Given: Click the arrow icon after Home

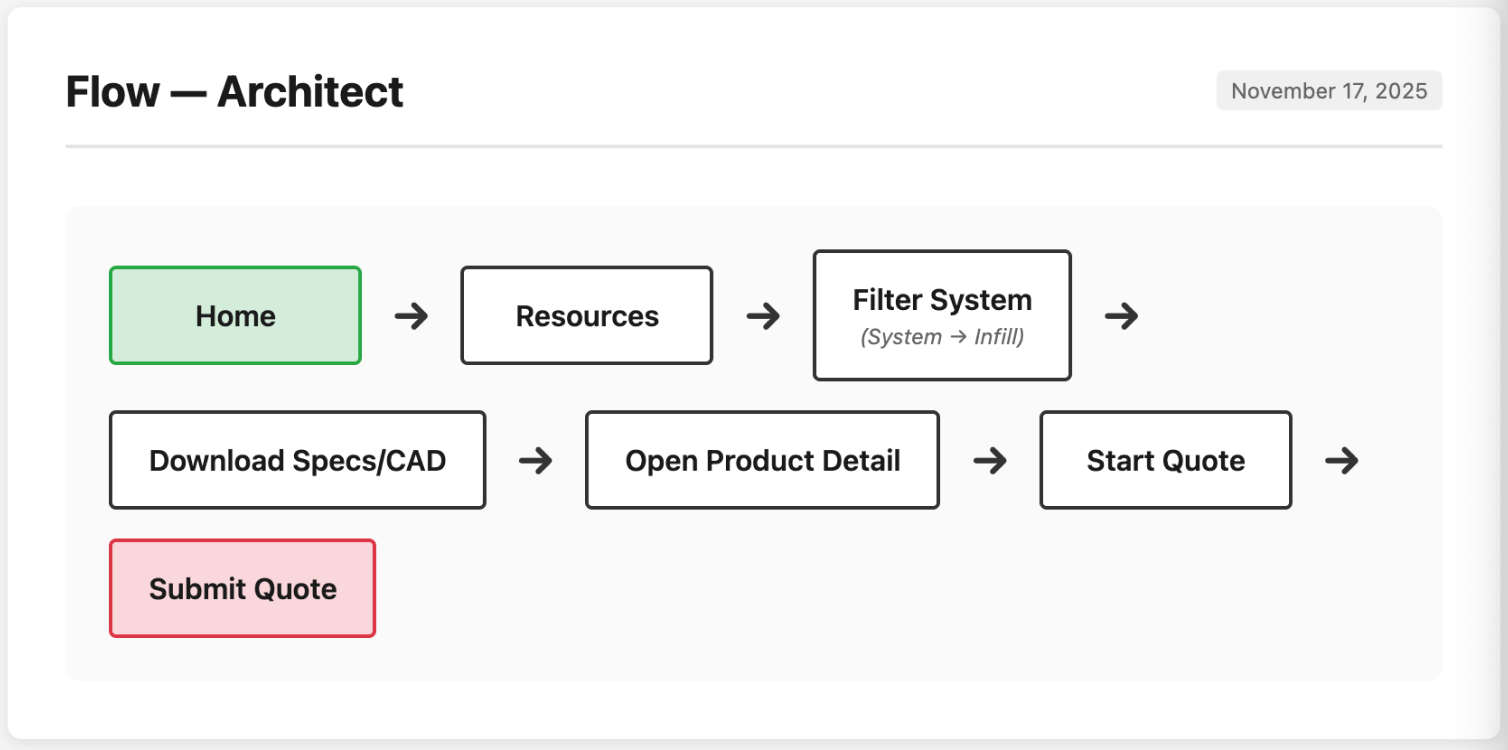Looking at the screenshot, I should pyautogui.click(x=411, y=316).
